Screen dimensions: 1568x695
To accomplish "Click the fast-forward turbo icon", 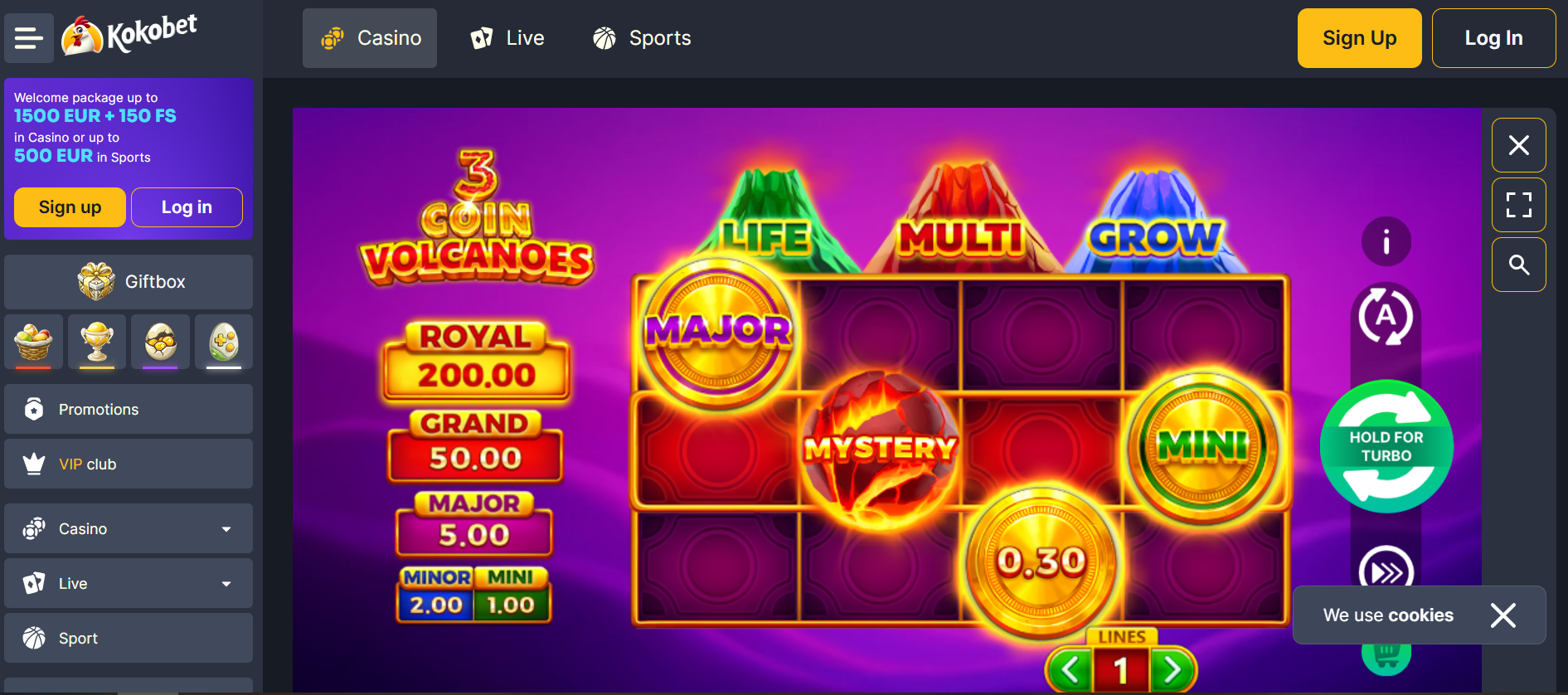I will click(x=1386, y=571).
